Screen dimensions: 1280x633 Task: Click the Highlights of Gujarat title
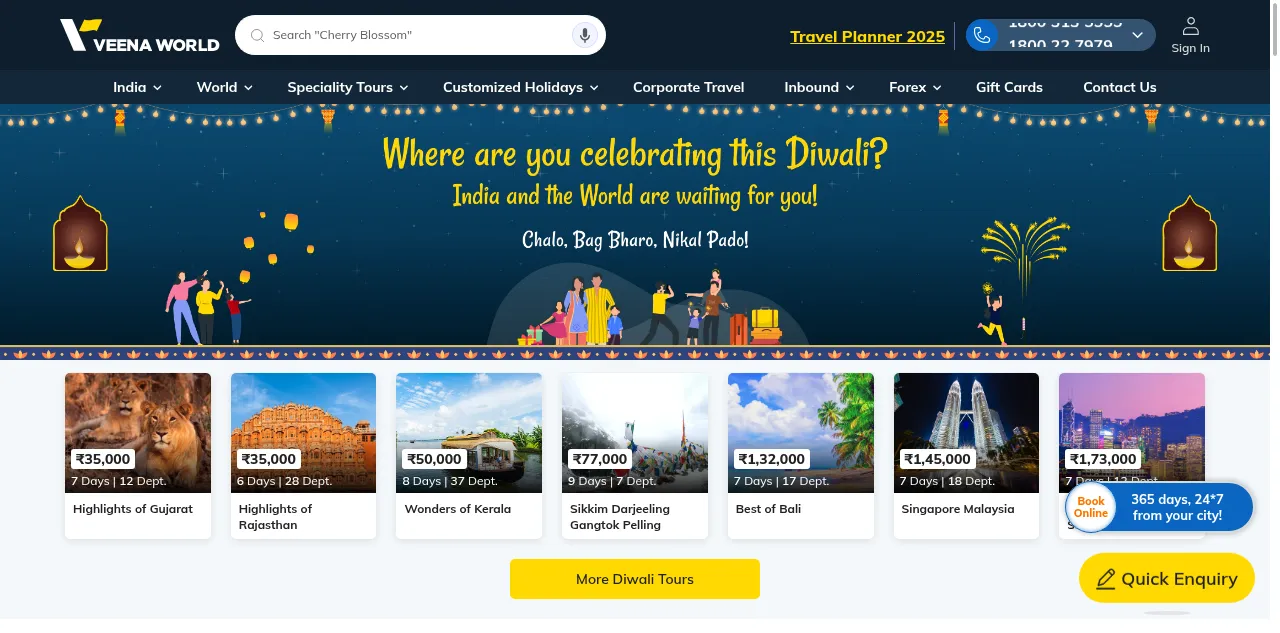(133, 509)
